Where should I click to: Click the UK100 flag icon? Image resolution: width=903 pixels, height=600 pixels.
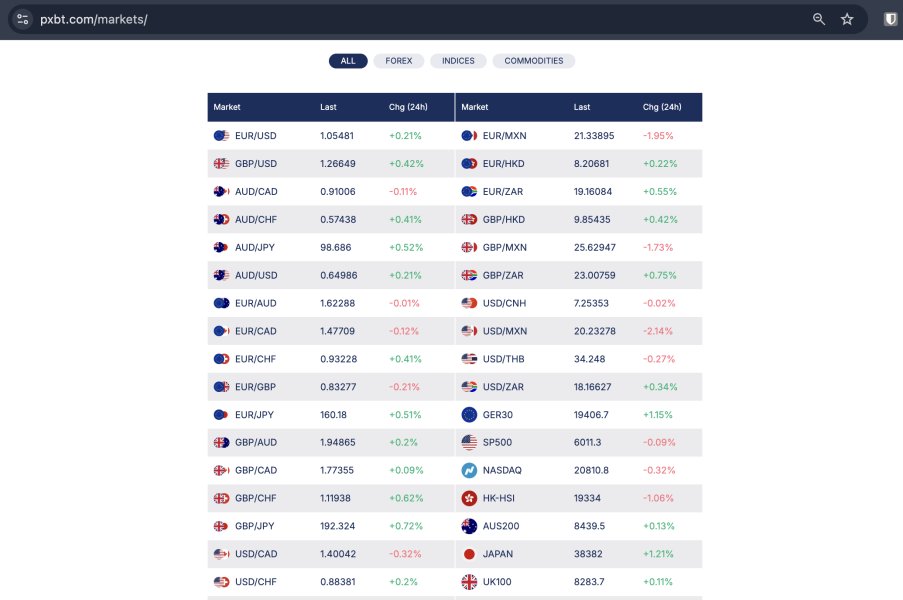click(469, 581)
